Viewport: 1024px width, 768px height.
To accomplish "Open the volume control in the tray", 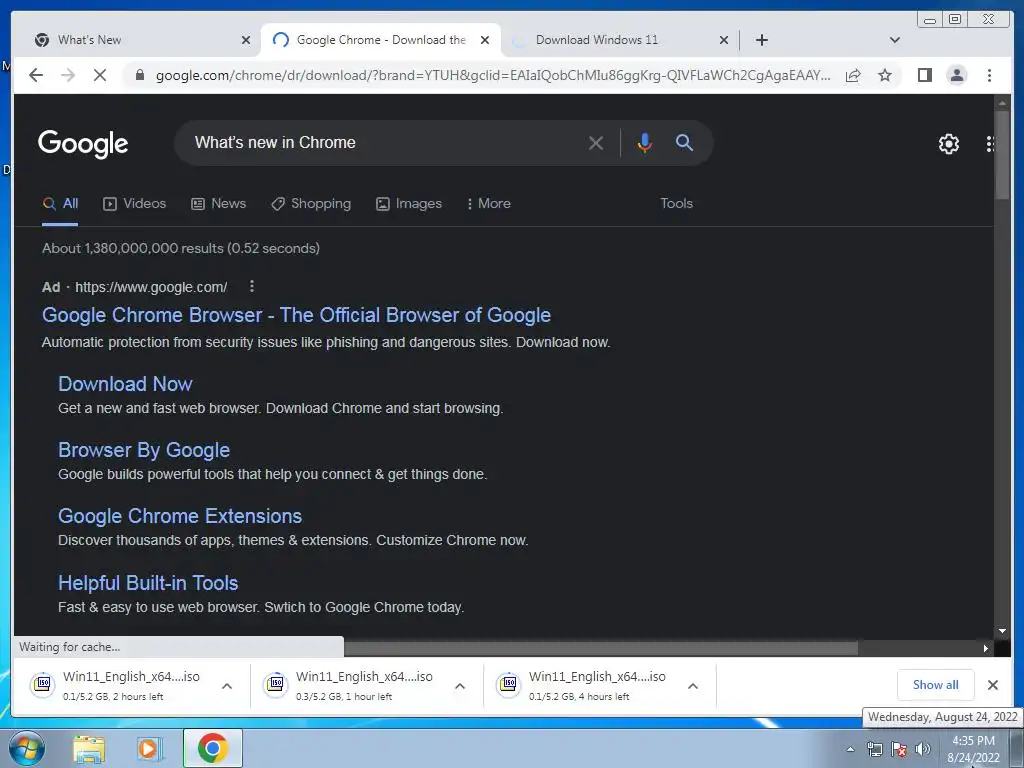I will tap(923, 749).
